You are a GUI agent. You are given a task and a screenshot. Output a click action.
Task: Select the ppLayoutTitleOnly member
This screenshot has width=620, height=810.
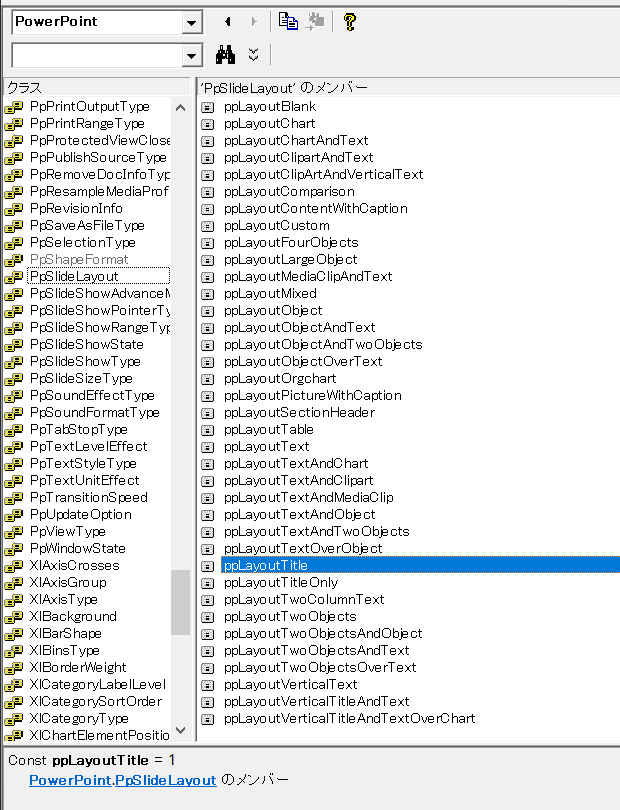point(281,583)
